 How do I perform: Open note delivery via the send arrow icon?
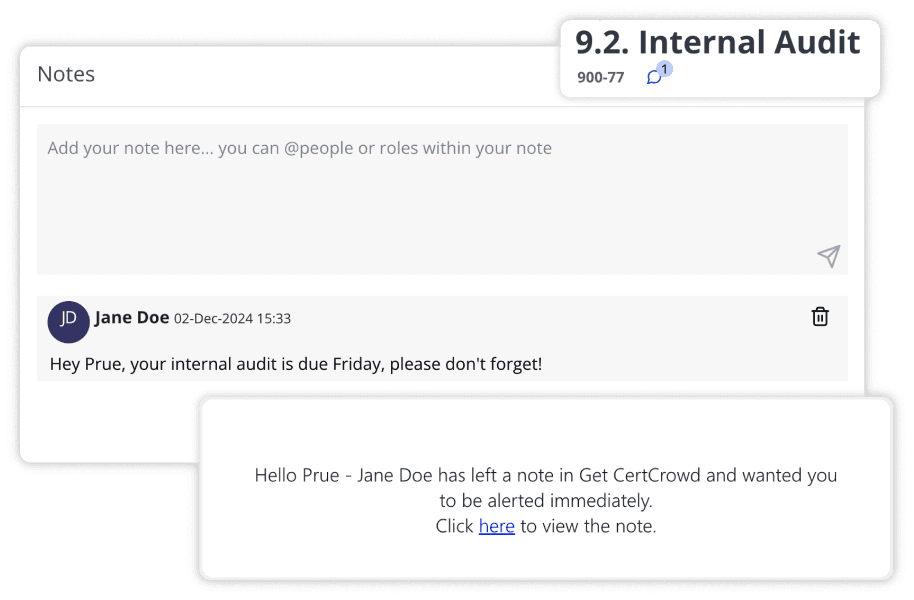(828, 256)
